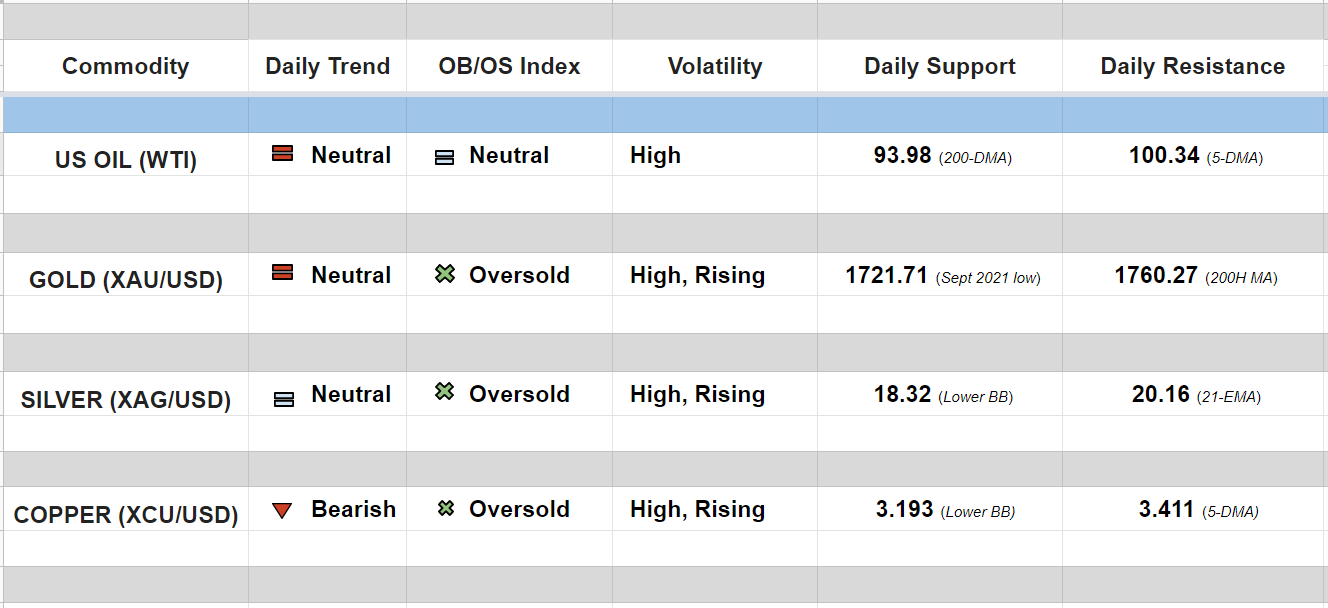The image size is (1328, 608).
Task: Click the green oversold icon for COPPER
Action: [446, 509]
